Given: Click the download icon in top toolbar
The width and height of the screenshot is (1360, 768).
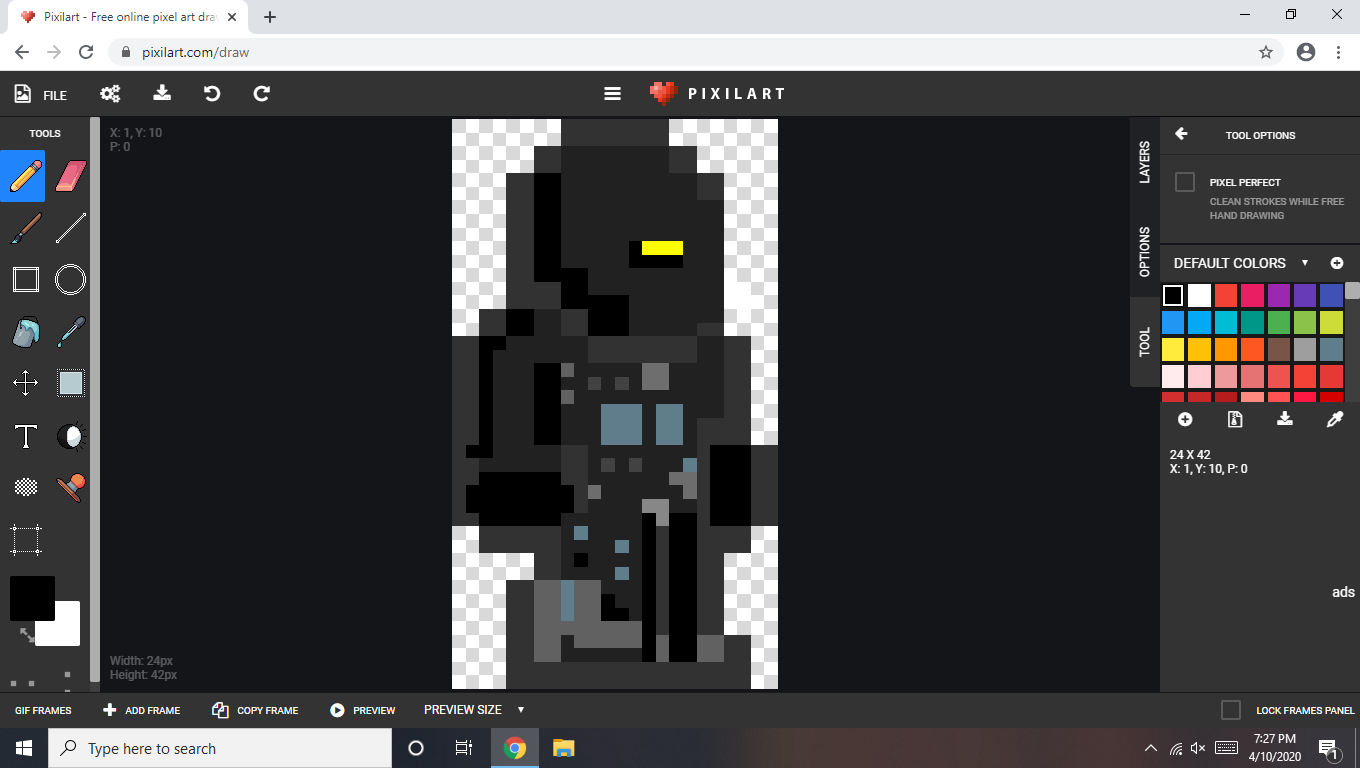Looking at the screenshot, I should (162, 93).
